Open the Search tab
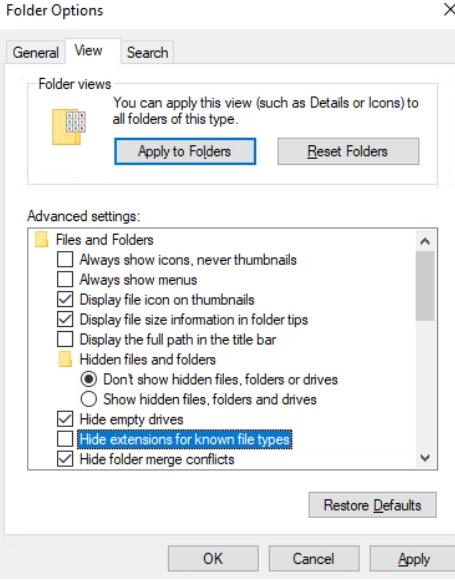 pyautogui.click(x=148, y=53)
